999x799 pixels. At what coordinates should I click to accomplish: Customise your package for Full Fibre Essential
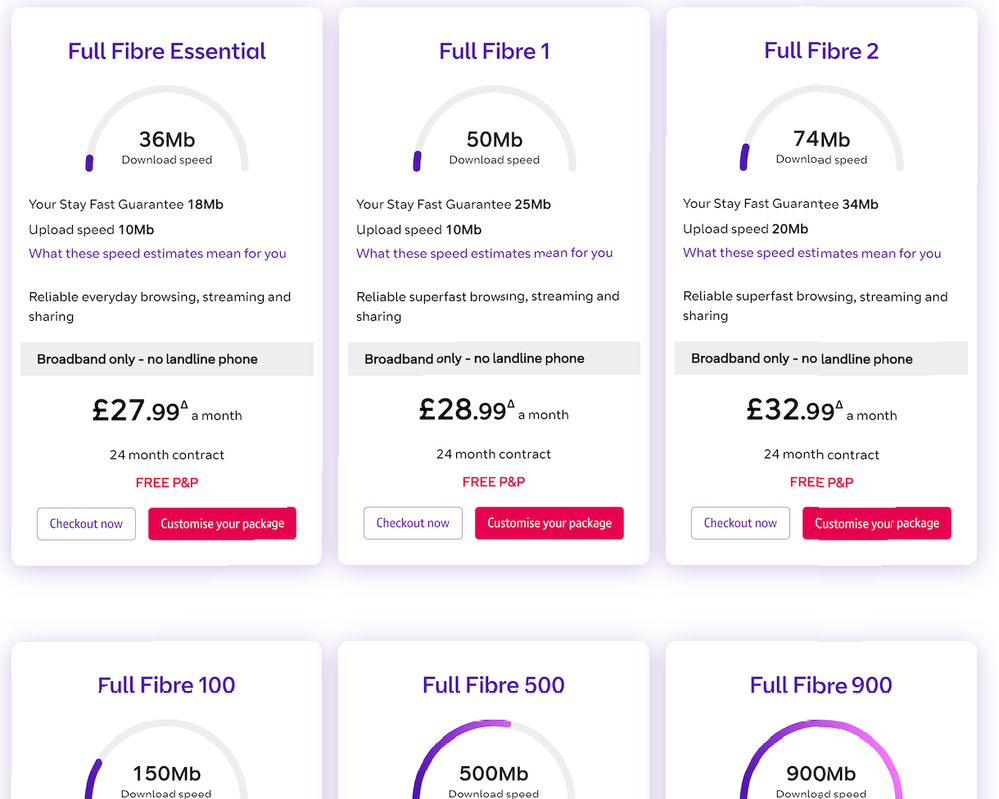coord(222,524)
